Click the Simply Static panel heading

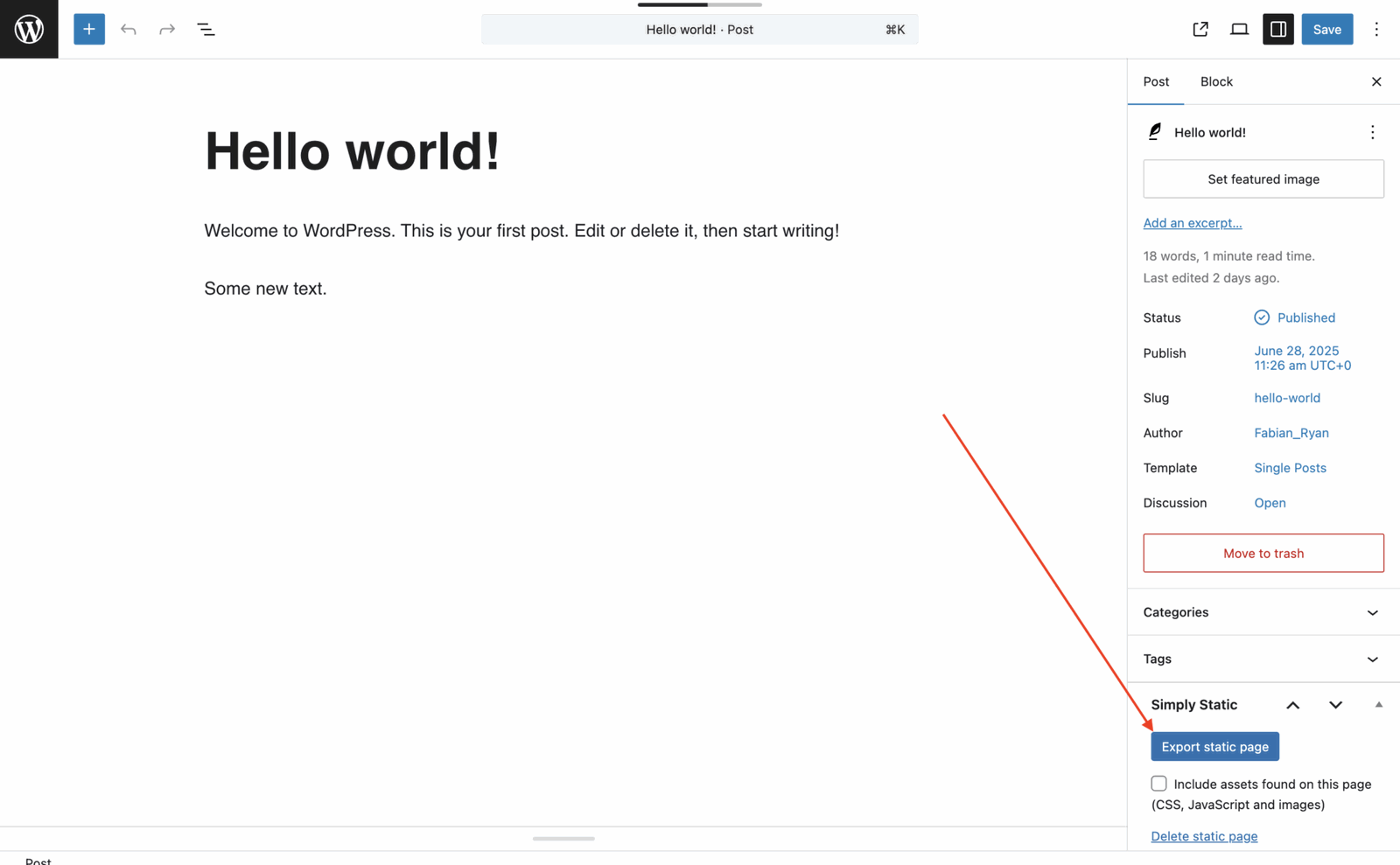1193,705
